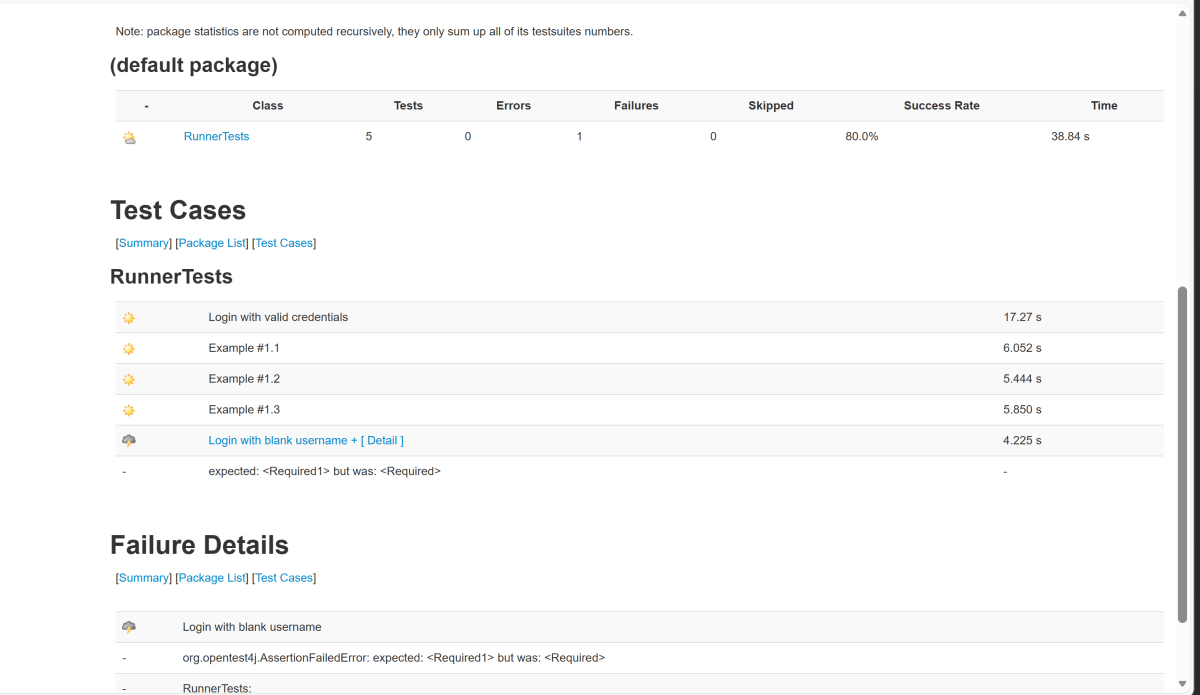Click sun icon for Login with valid credentials
The image size is (1200, 695).
coord(129,318)
